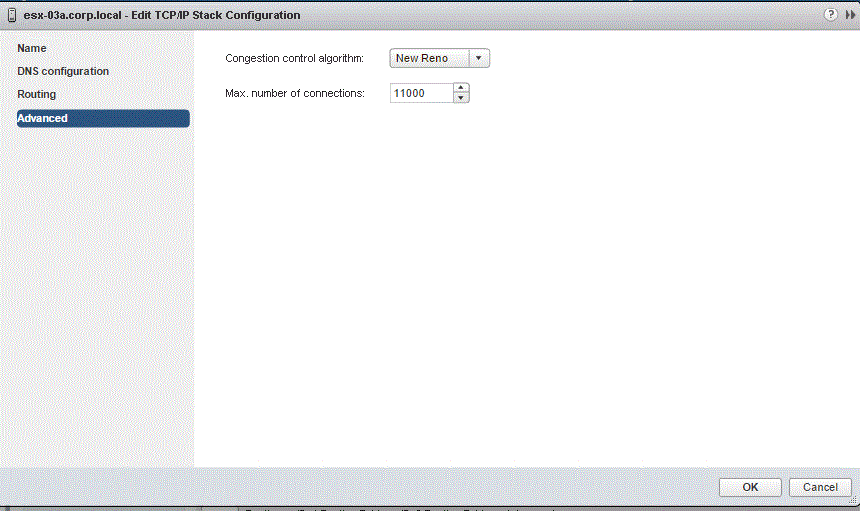Click the host icon in title bar

(11, 15)
